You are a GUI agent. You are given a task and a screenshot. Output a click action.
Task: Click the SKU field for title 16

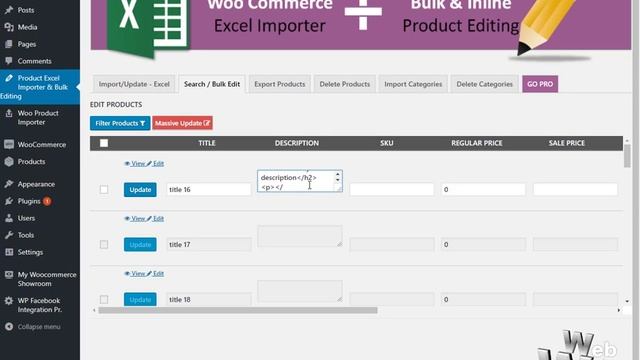tap(391, 189)
